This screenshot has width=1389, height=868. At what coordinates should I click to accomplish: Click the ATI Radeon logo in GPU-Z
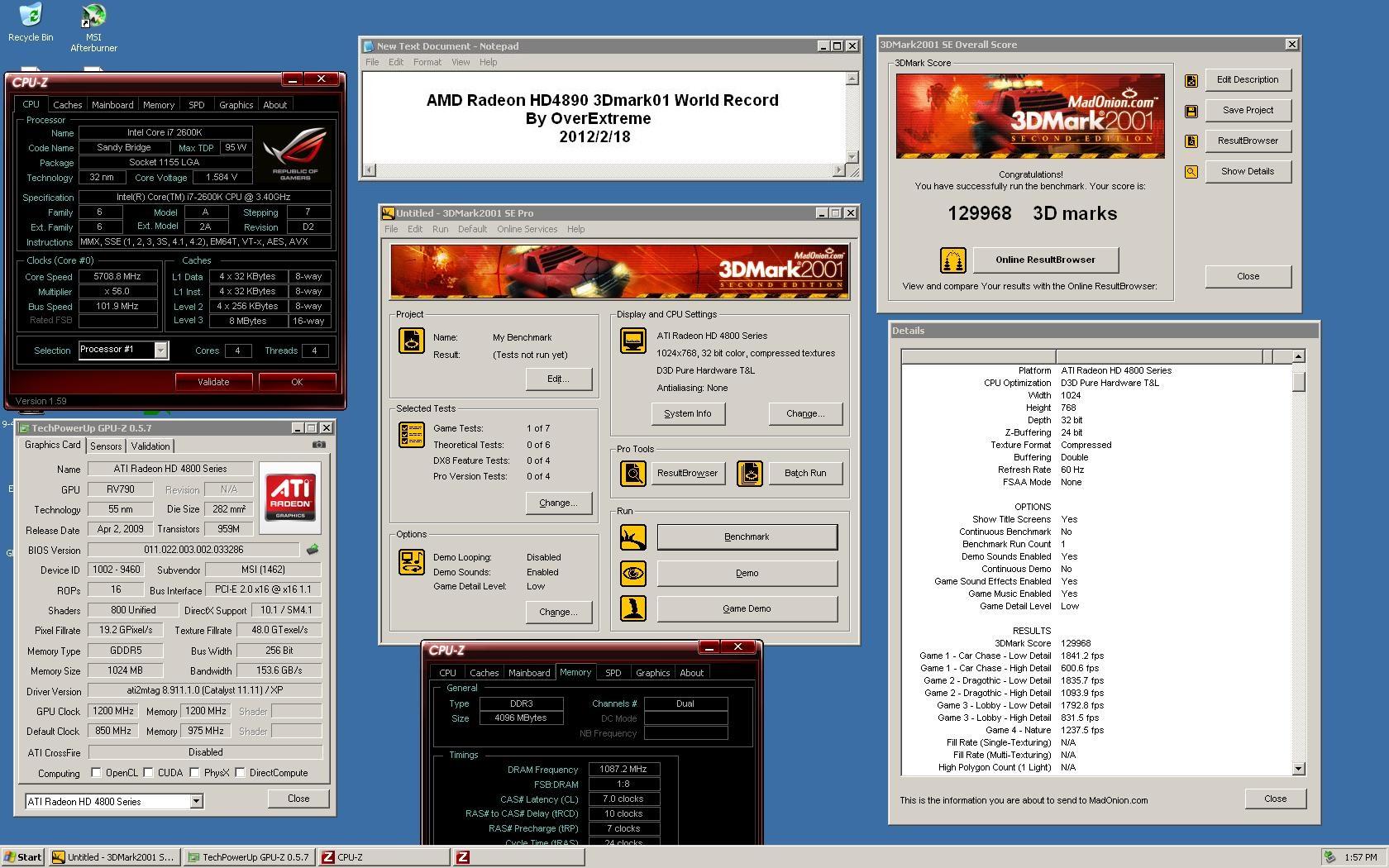pyautogui.click(x=290, y=498)
